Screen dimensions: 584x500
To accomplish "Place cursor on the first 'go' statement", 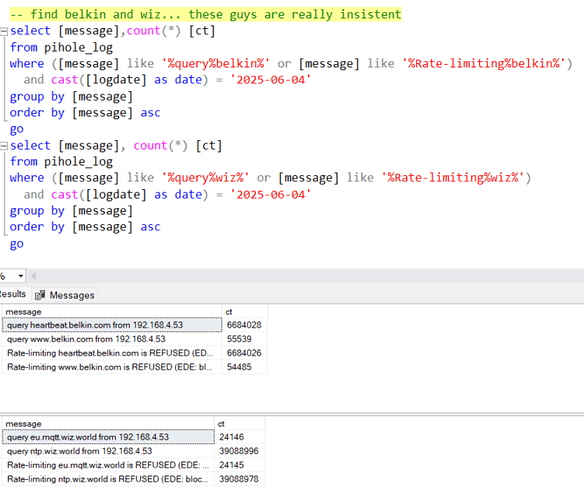I will (x=17, y=129).
